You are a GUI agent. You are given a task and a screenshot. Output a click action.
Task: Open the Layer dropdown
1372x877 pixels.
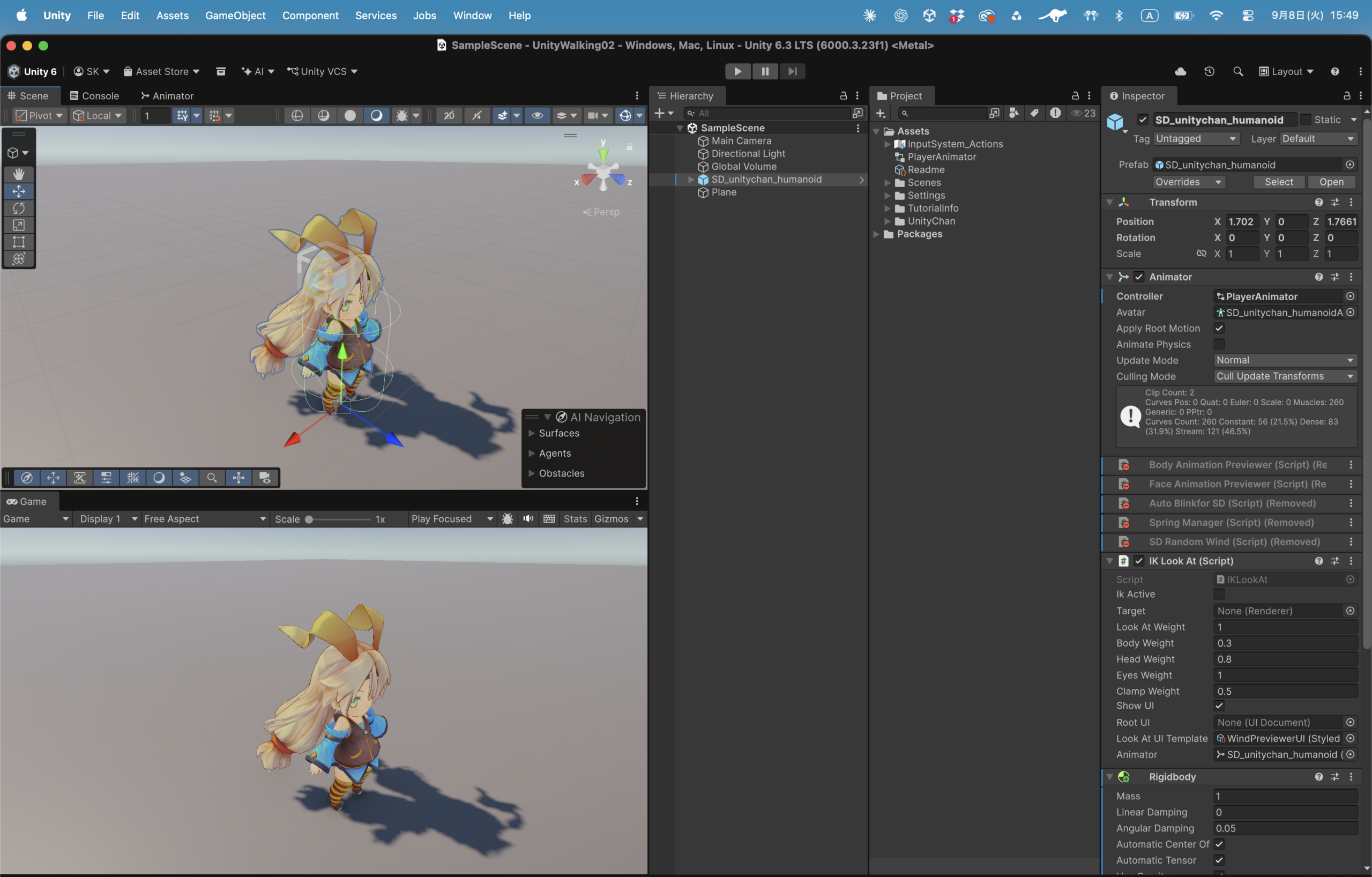click(x=1318, y=138)
